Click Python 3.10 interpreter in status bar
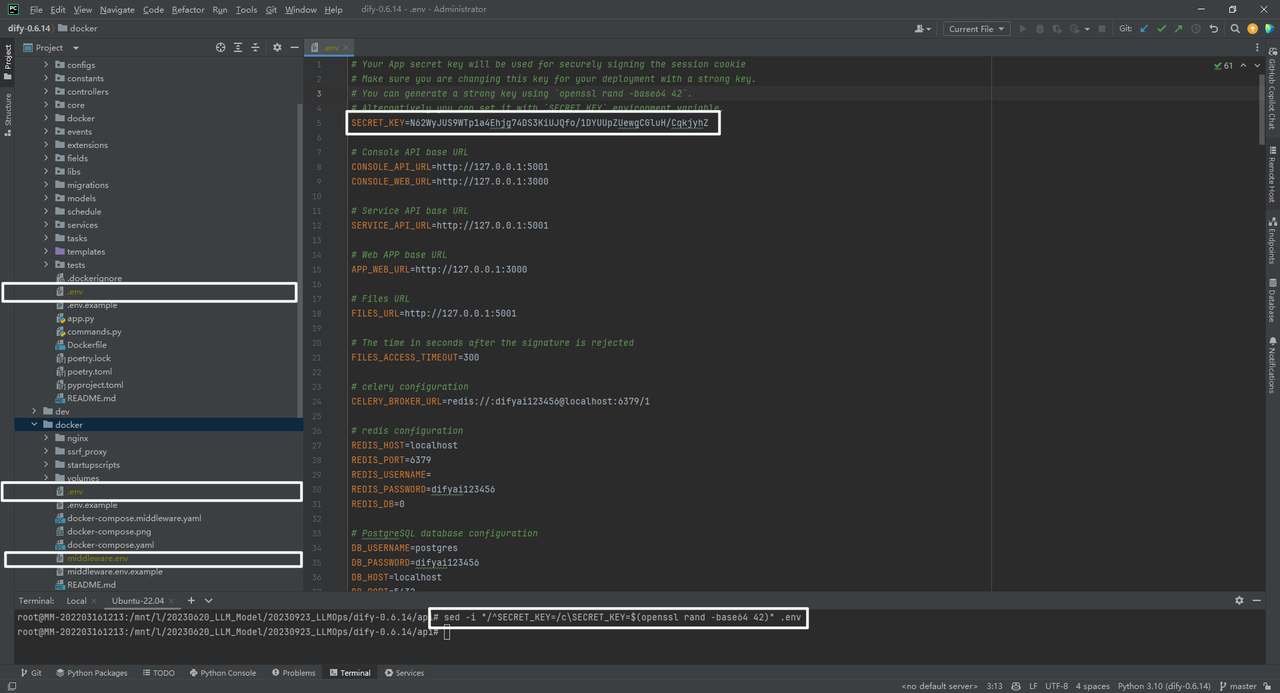The height and width of the screenshot is (693, 1280). pyautogui.click(x=1164, y=685)
